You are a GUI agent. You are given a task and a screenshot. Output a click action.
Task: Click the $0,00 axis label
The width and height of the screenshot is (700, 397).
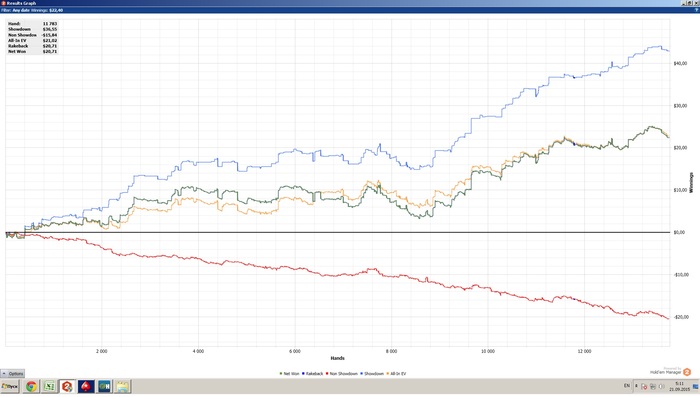(679, 232)
